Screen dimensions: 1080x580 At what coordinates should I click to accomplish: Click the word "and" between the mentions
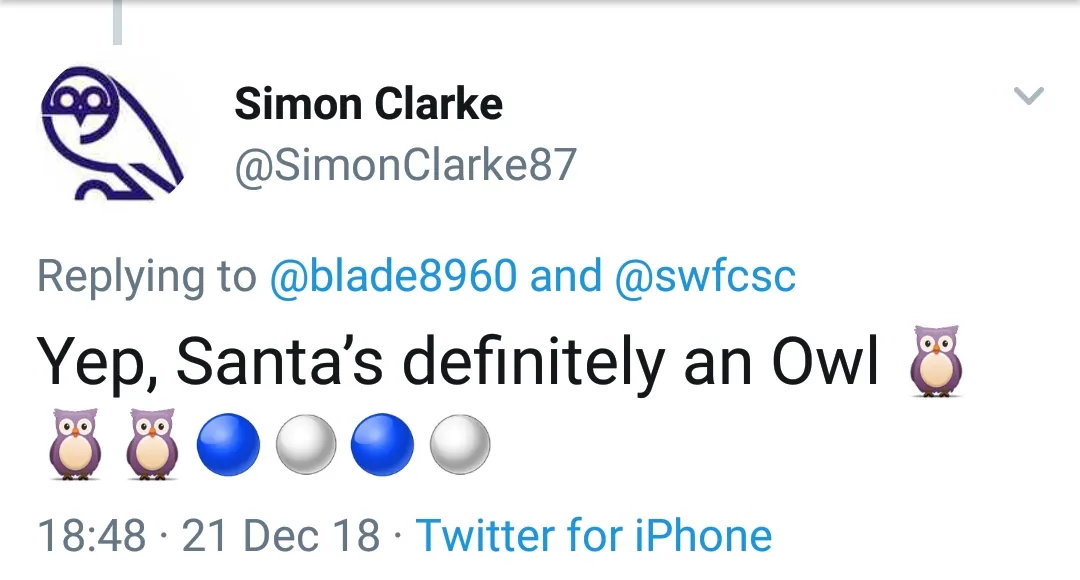pos(566,276)
